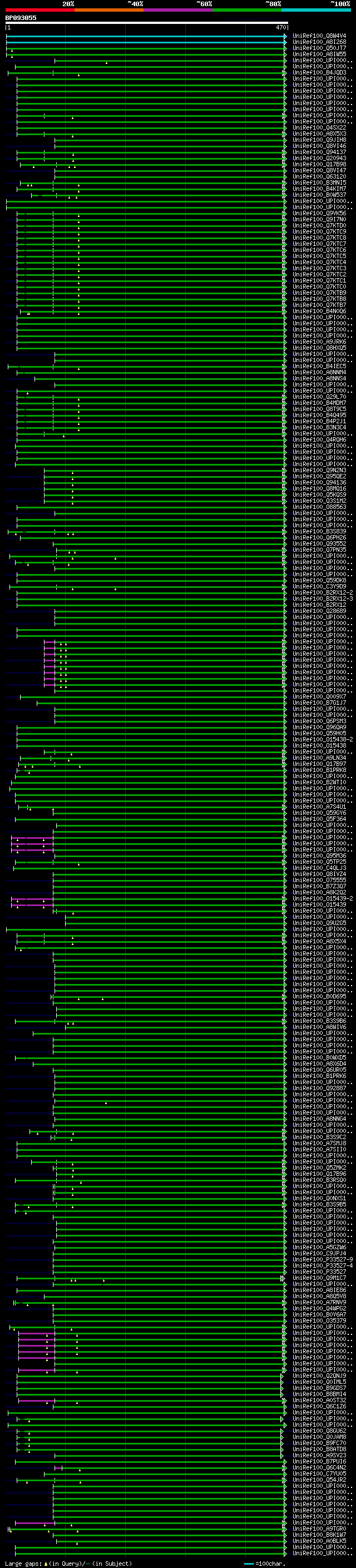Click the UniRef100_B2RX12-2 hit label
This screenshot has height=1568, width=356.
[323, 593]
